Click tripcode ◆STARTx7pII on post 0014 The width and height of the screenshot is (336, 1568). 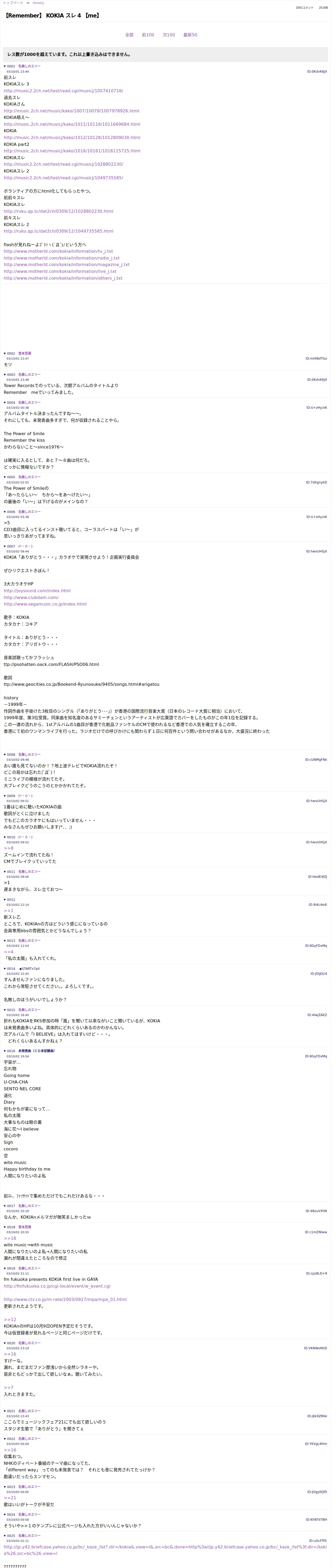pos(29,969)
